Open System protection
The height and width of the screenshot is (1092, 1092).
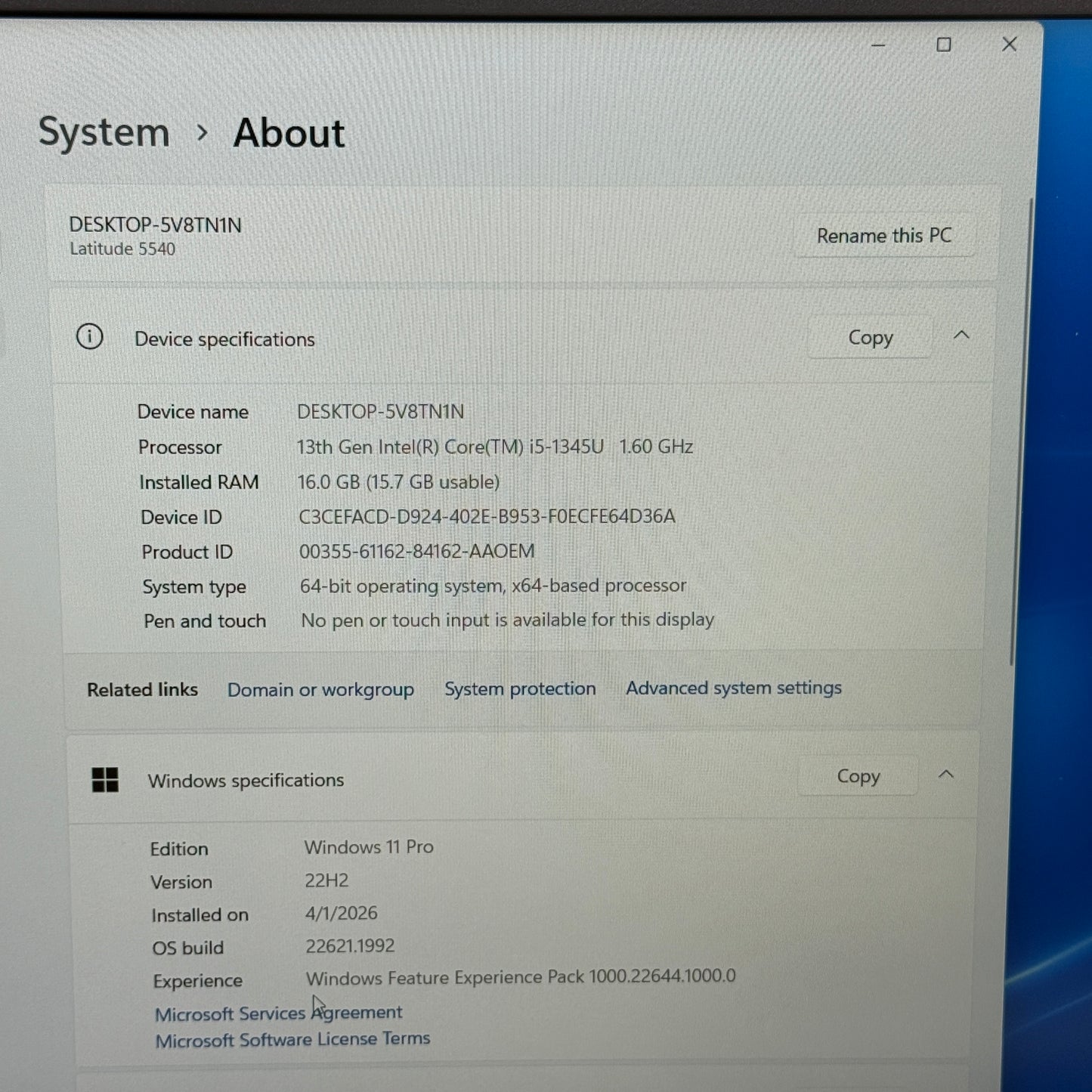[x=519, y=688]
